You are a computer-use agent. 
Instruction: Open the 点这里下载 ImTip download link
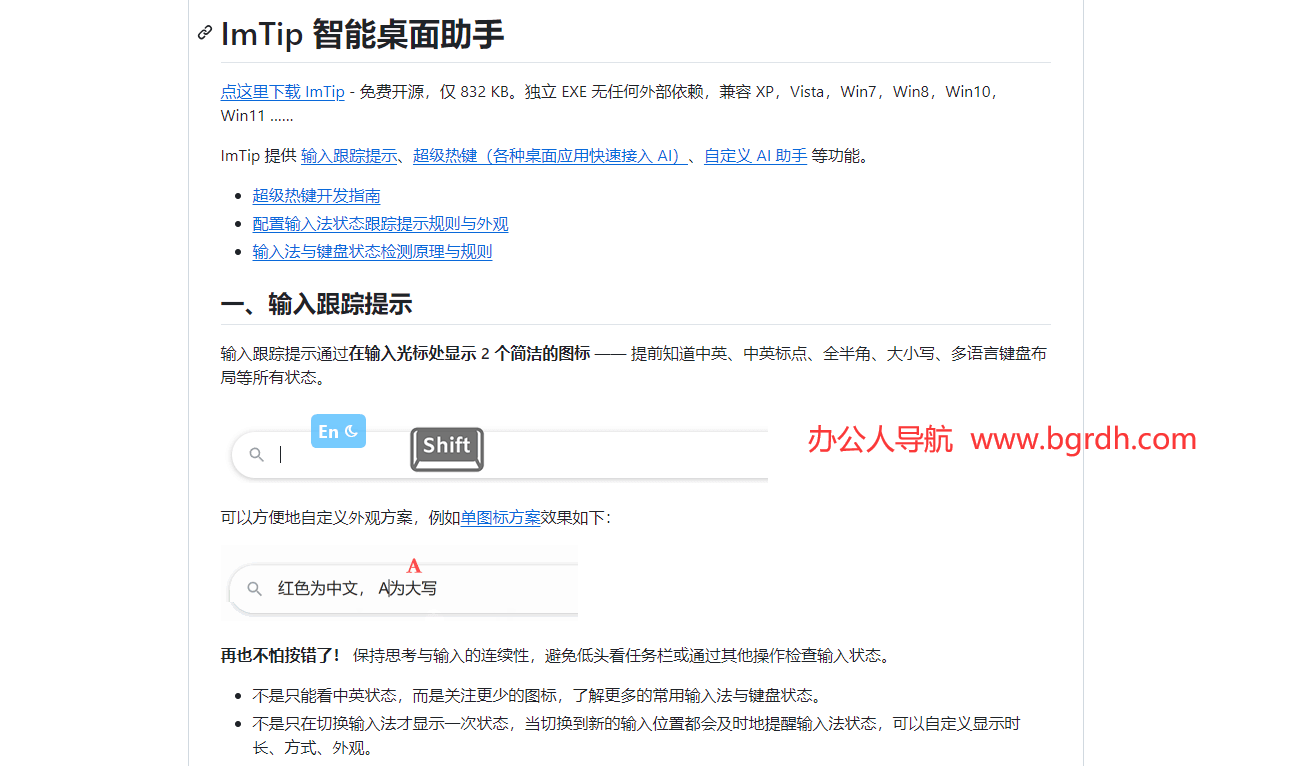coord(282,92)
